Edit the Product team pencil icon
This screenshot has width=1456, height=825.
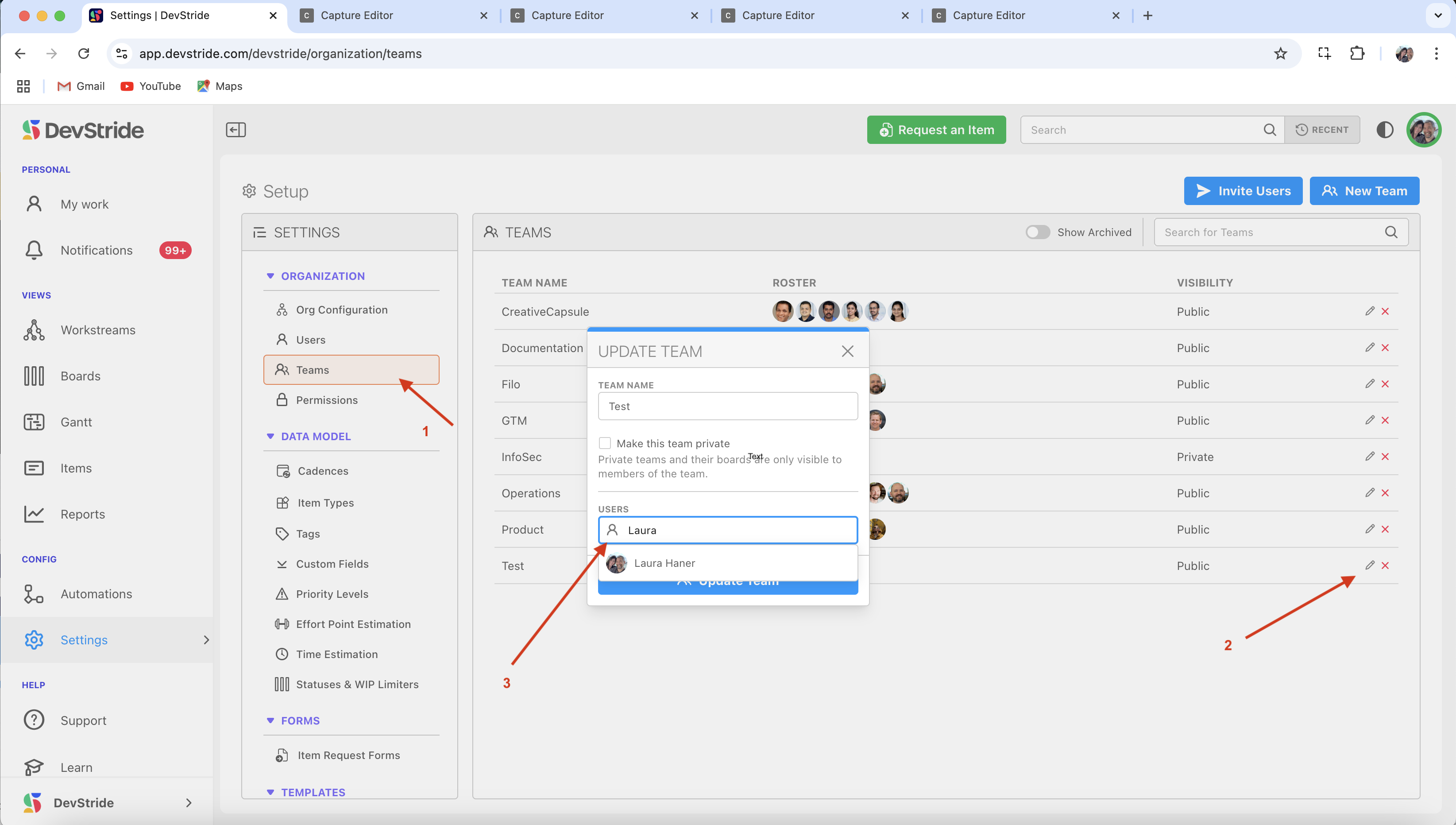(1369, 529)
